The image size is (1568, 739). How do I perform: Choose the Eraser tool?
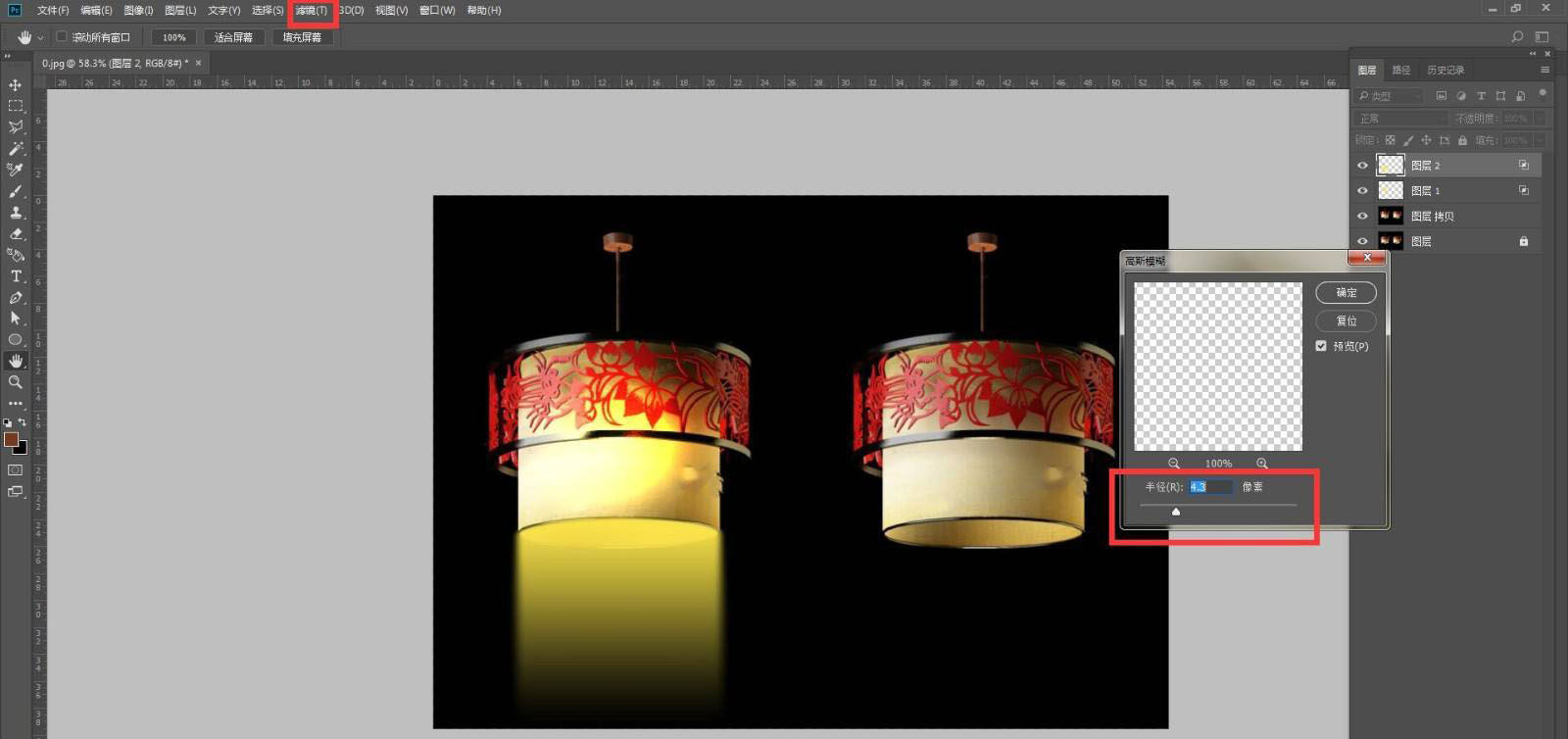tap(16, 234)
